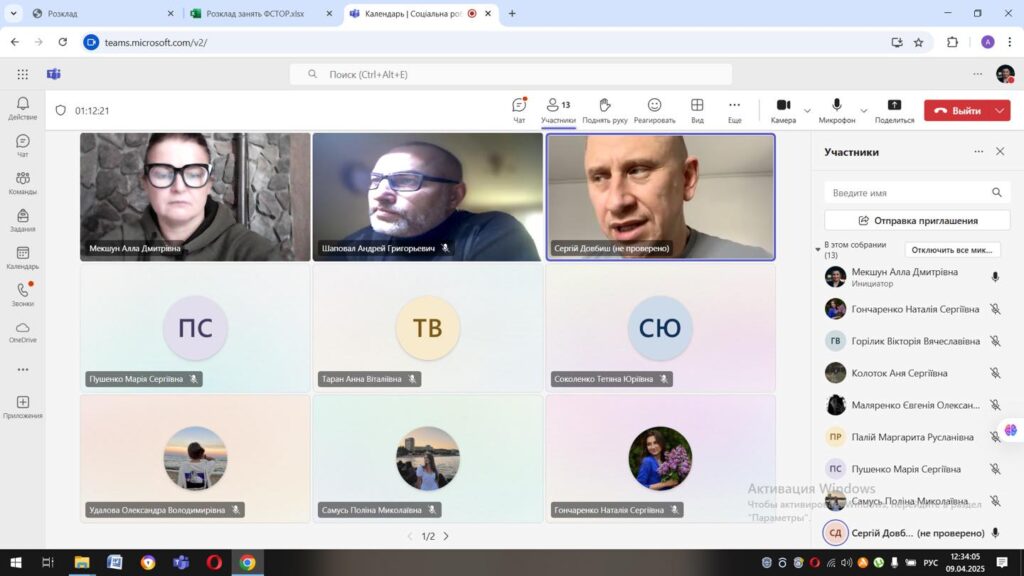Expand the dropdown arrow next to Выйти
The width and height of the screenshot is (1024, 576).
(1001, 111)
